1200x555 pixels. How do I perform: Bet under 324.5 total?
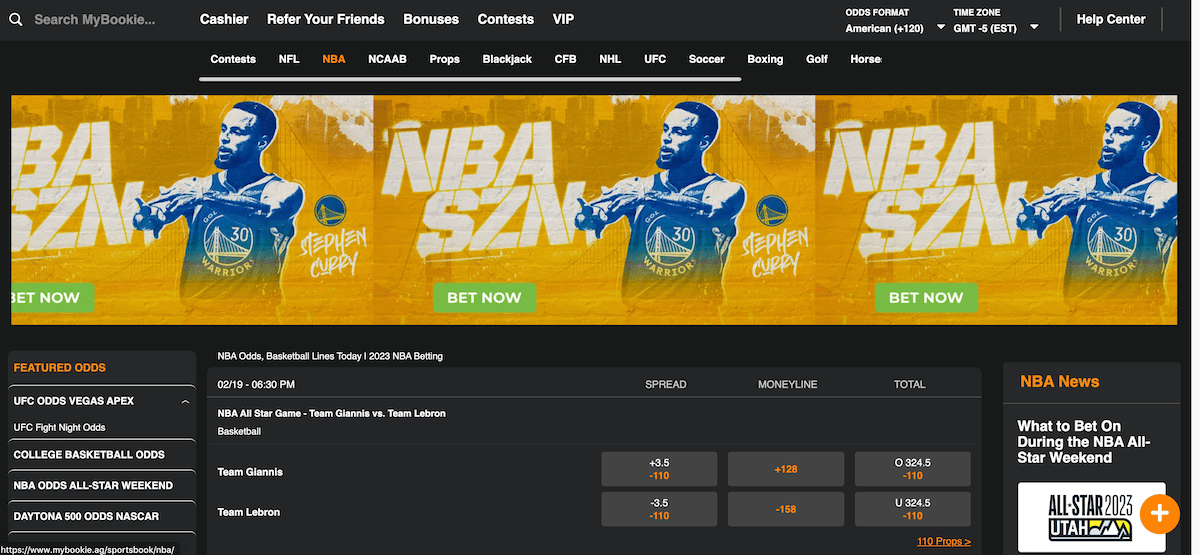912,509
